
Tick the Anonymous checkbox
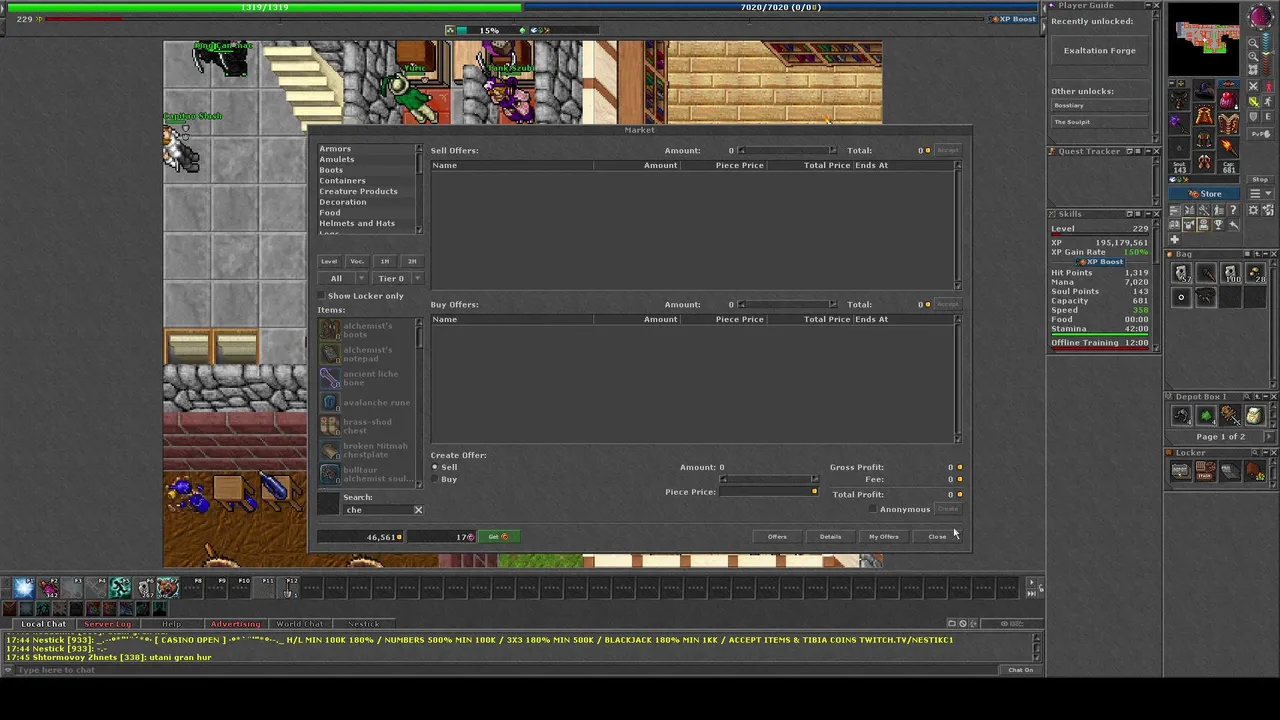click(x=873, y=509)
